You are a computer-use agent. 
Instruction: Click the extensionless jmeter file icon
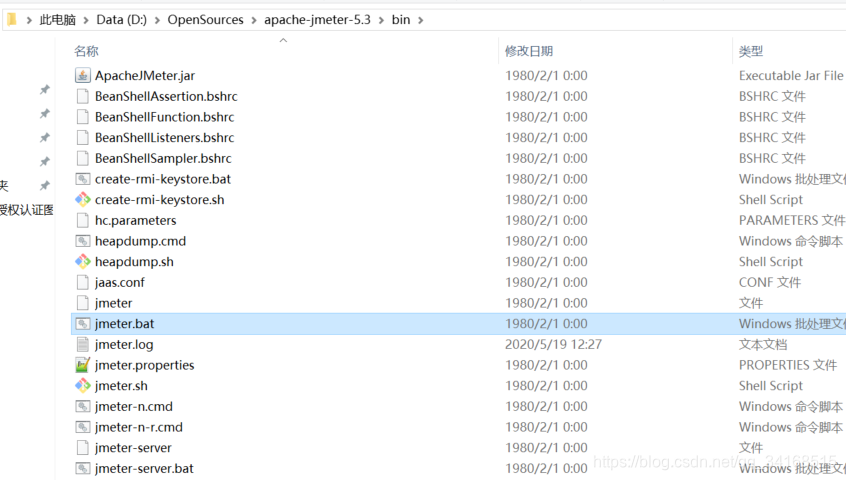(x=83, y=303)
